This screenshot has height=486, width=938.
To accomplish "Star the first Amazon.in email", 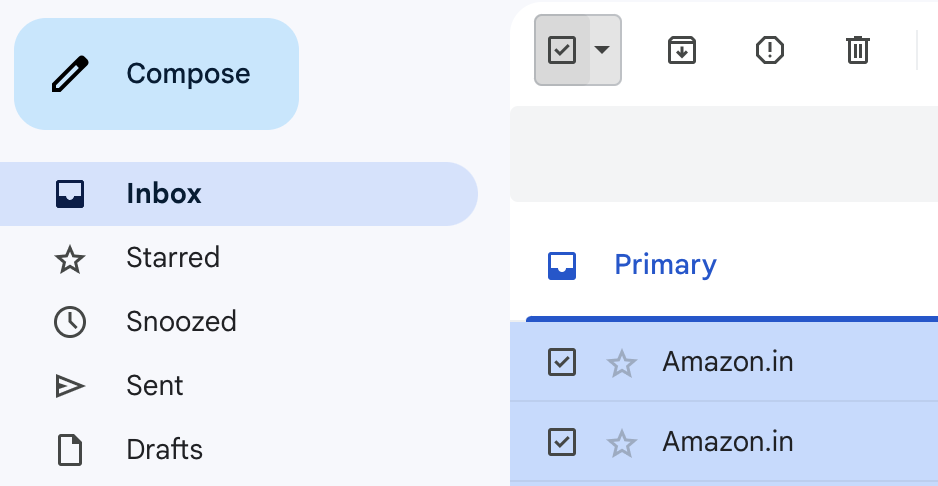I will (x=622, y=363).
